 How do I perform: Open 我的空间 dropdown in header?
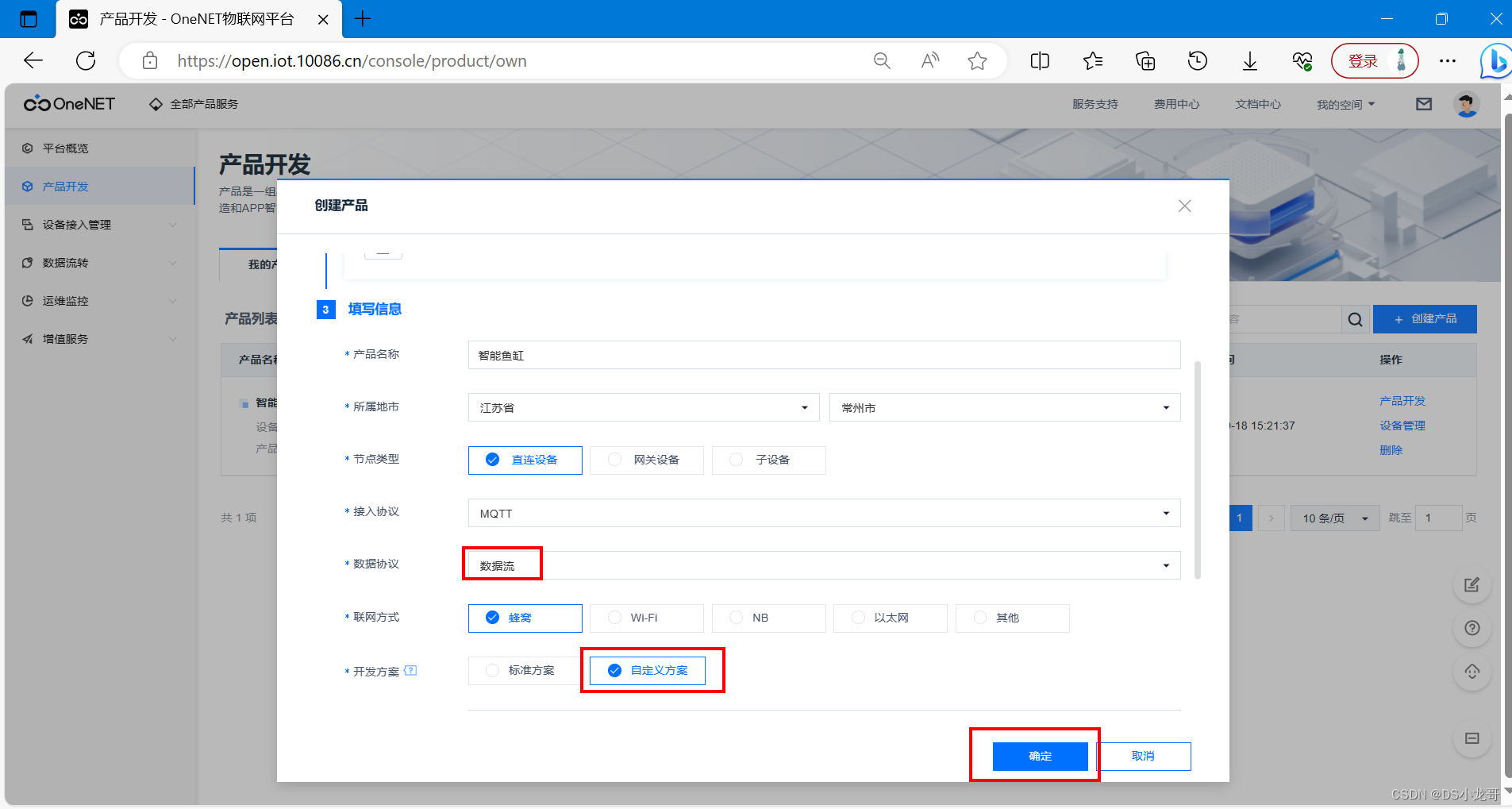point(1345,104)
